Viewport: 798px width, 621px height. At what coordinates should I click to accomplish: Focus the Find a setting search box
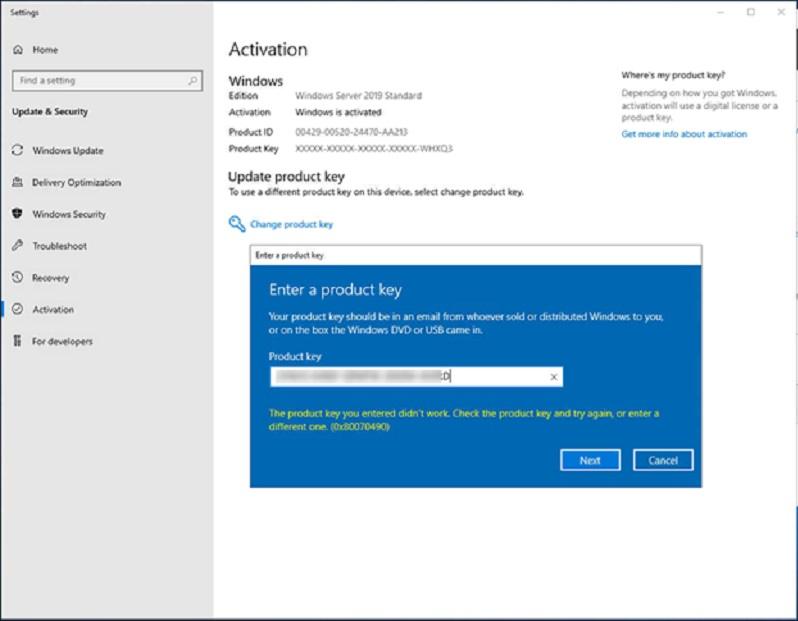pyautogui.click(x=98, y=81)
